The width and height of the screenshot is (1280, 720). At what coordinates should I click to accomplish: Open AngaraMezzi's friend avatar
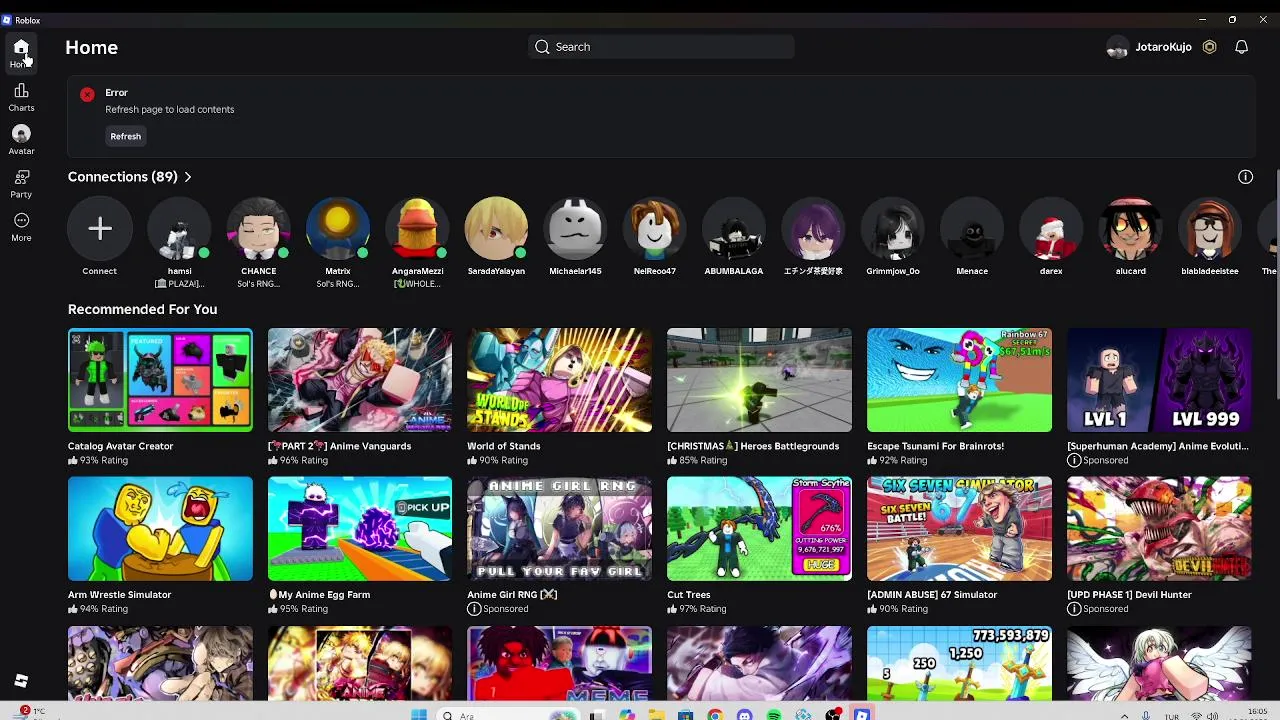(417, 229)
